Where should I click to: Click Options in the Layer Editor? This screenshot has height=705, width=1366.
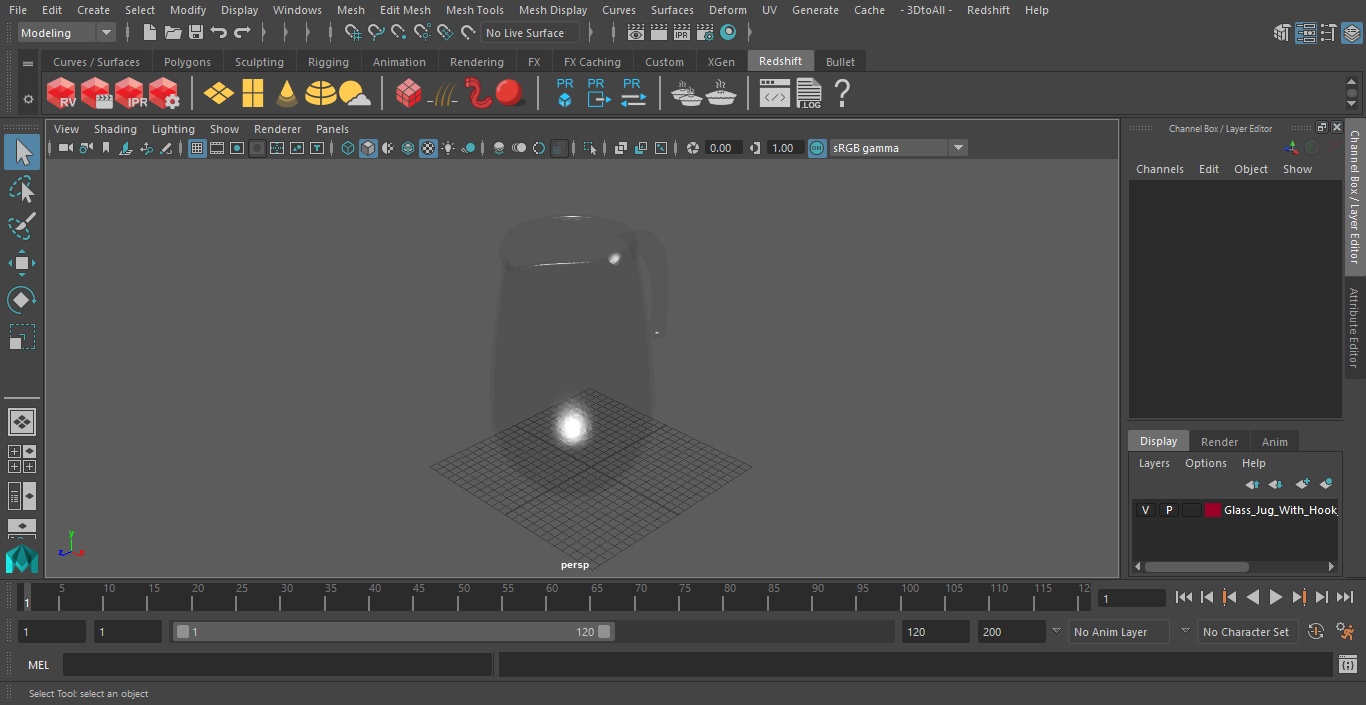pos(1205,463)
